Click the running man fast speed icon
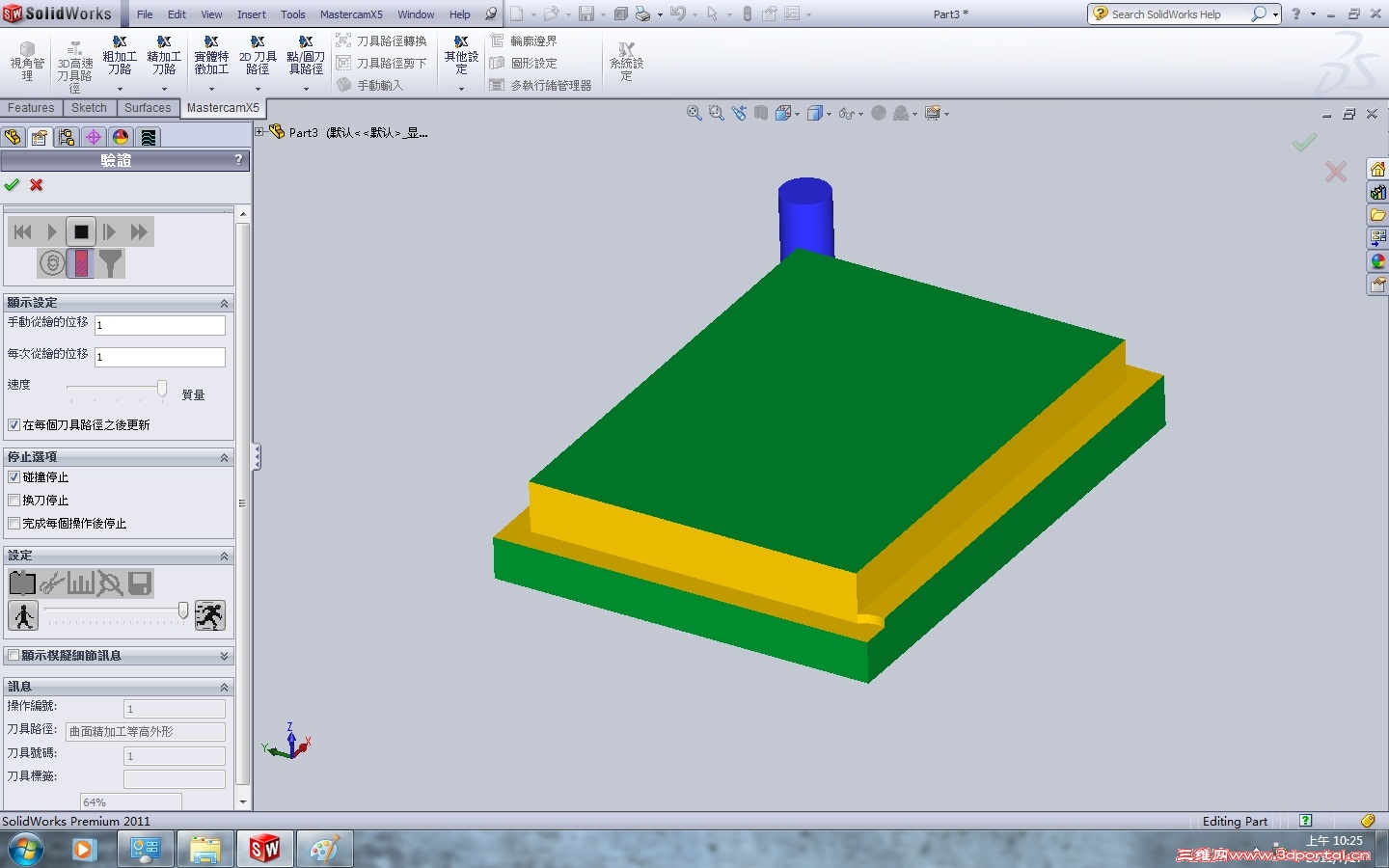Screen dimensions: 1389x868 [209, 615]
